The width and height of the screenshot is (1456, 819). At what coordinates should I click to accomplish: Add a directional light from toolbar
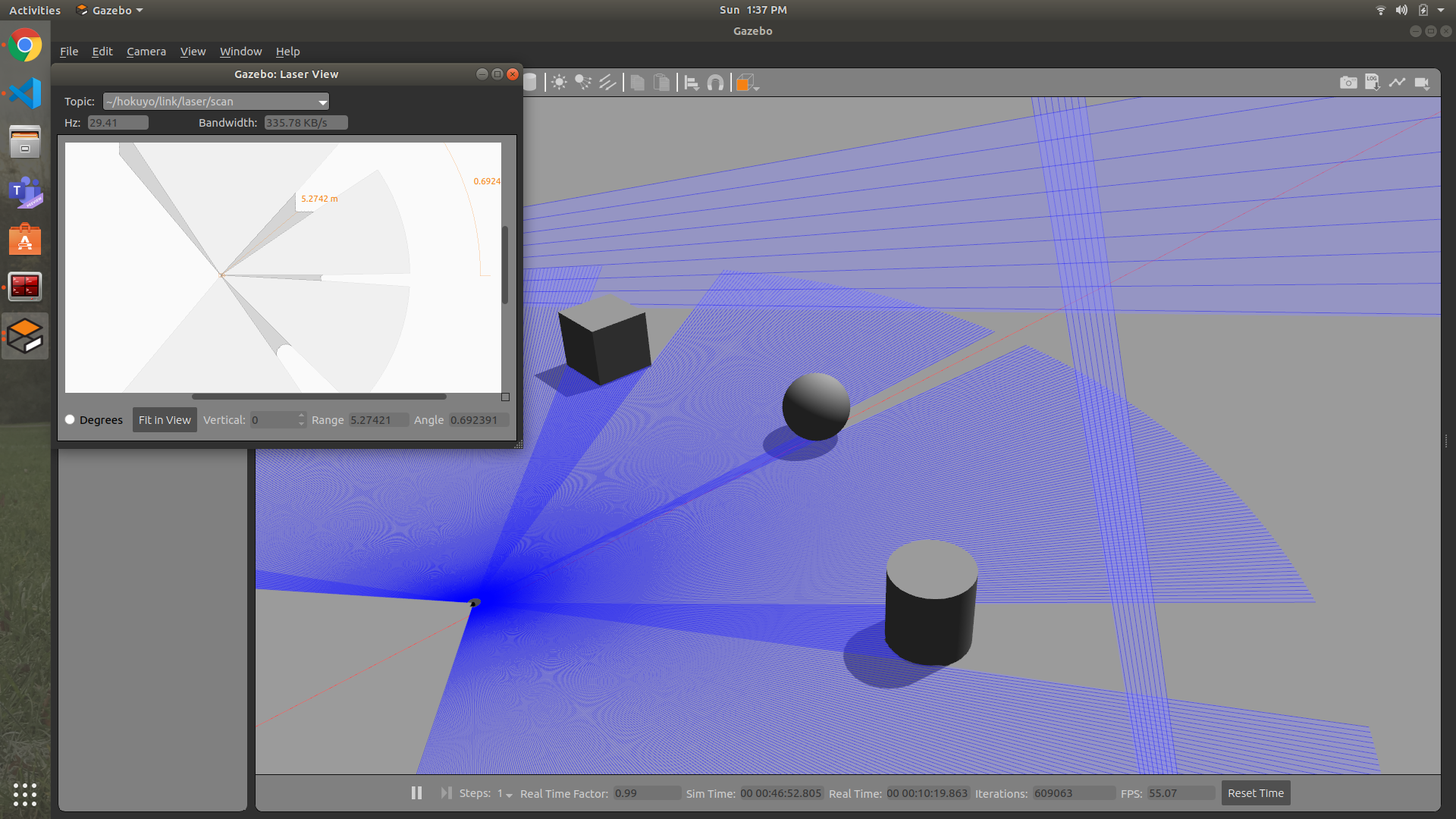click(x=607, y=83)
